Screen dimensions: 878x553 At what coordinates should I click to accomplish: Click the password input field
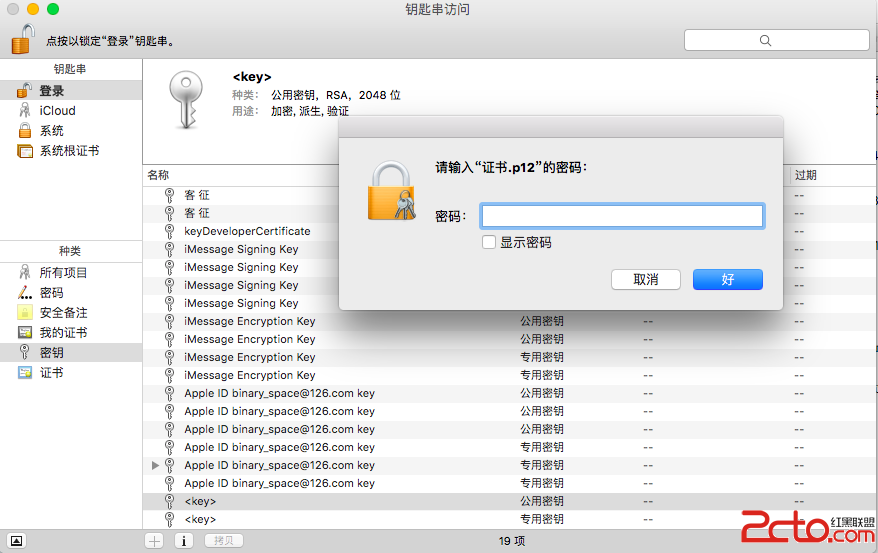(x=622, y=216)
